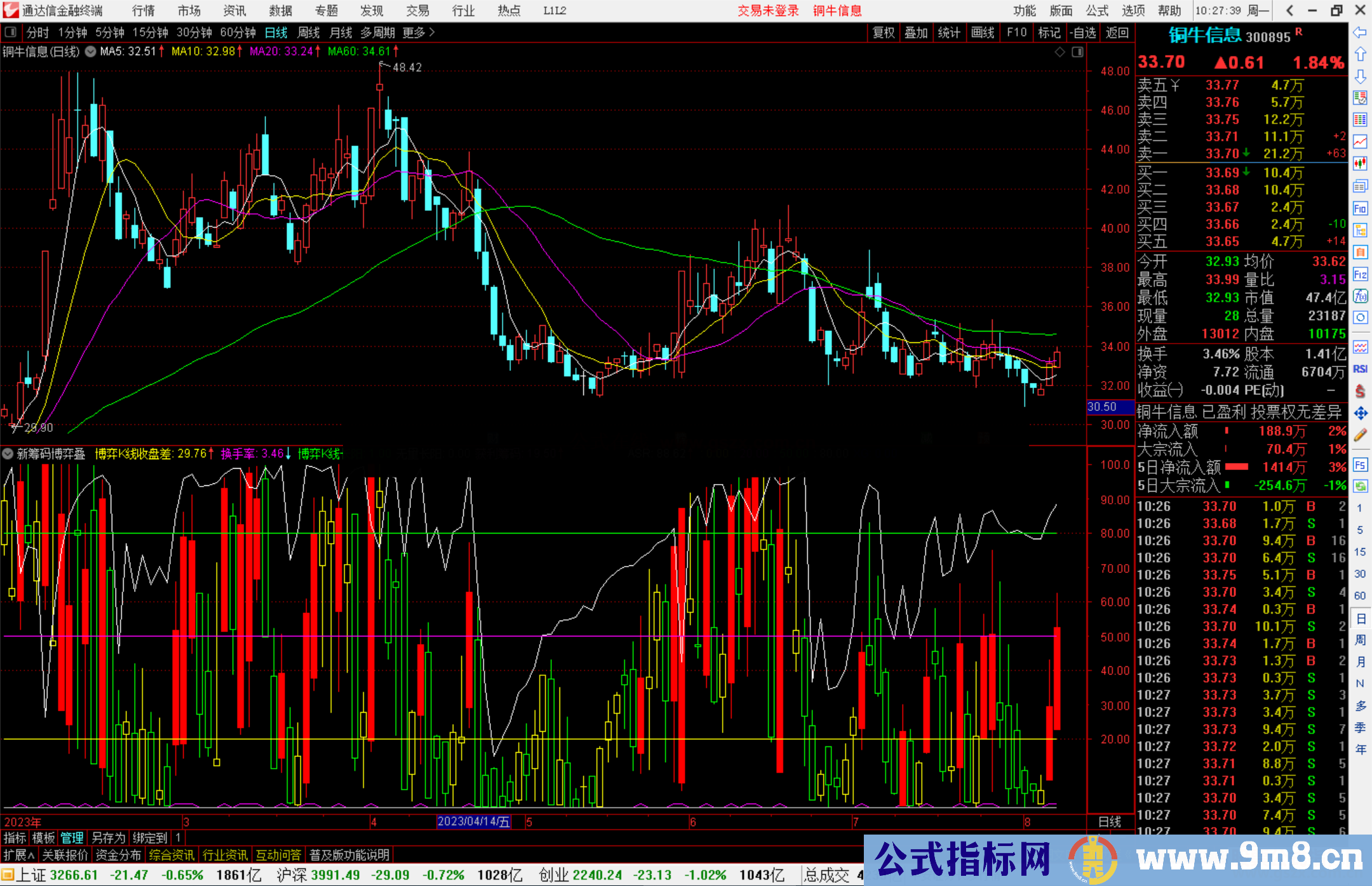This screenshot has height=886, width=1372.
Task: Click the 上证 index value in status bar
Action: coord(74,875)
